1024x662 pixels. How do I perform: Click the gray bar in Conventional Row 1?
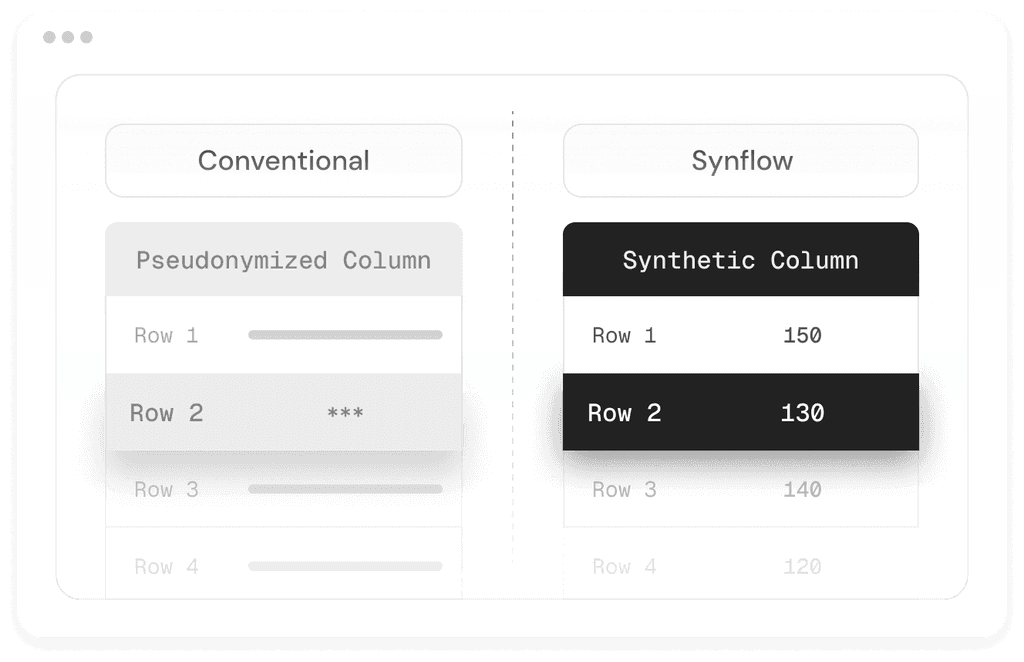click(x=345, y=335)
